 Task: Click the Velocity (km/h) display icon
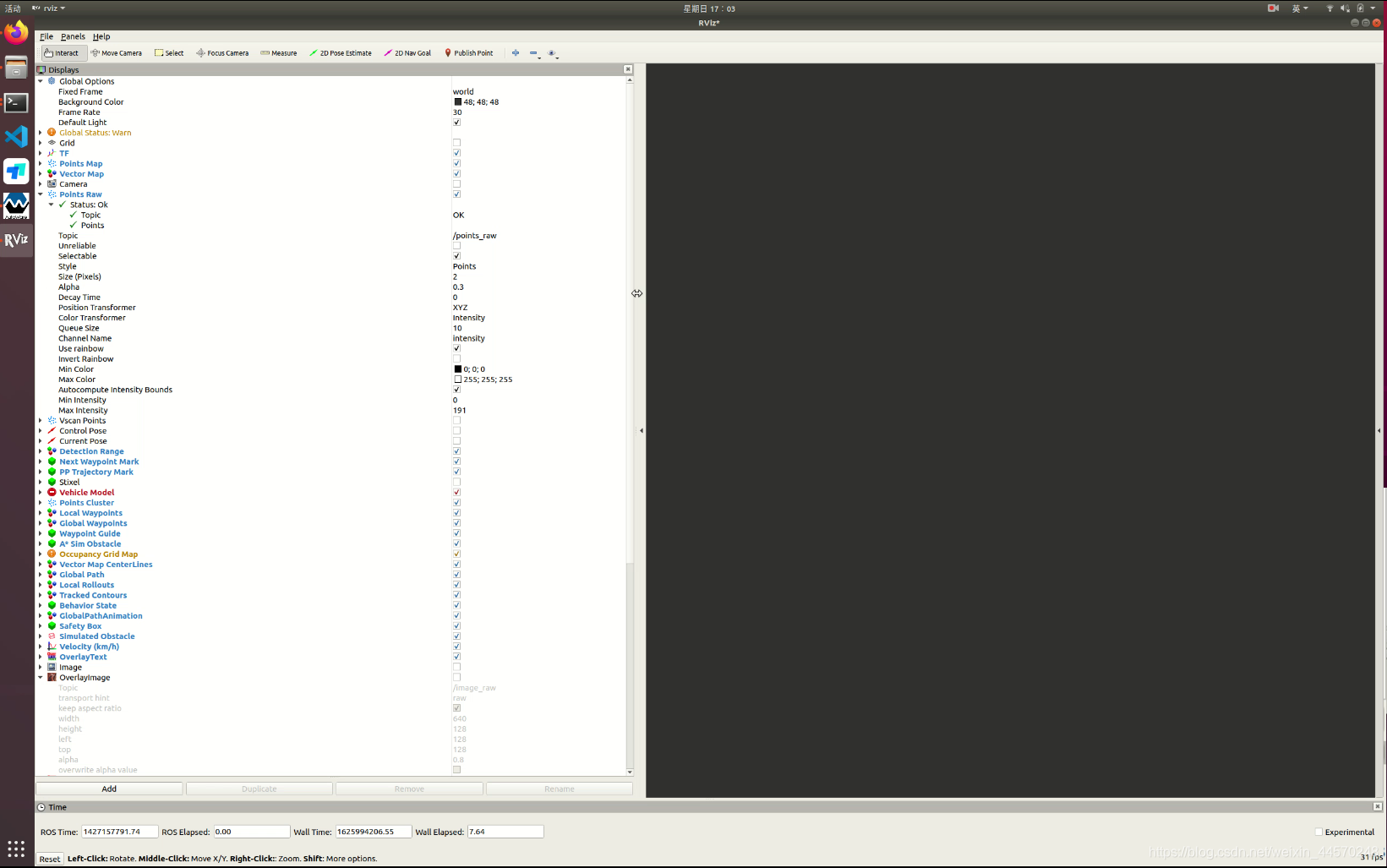click(52, 646)
